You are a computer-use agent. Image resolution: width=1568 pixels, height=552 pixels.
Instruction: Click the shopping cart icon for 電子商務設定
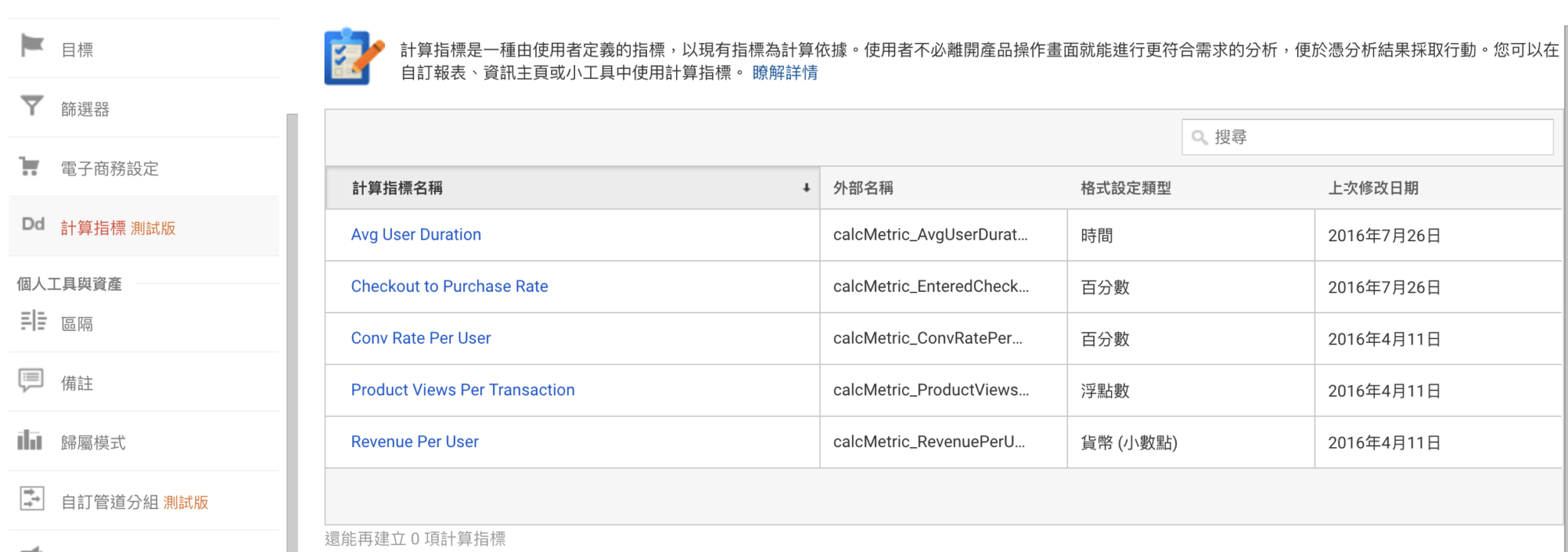point(30,166)
